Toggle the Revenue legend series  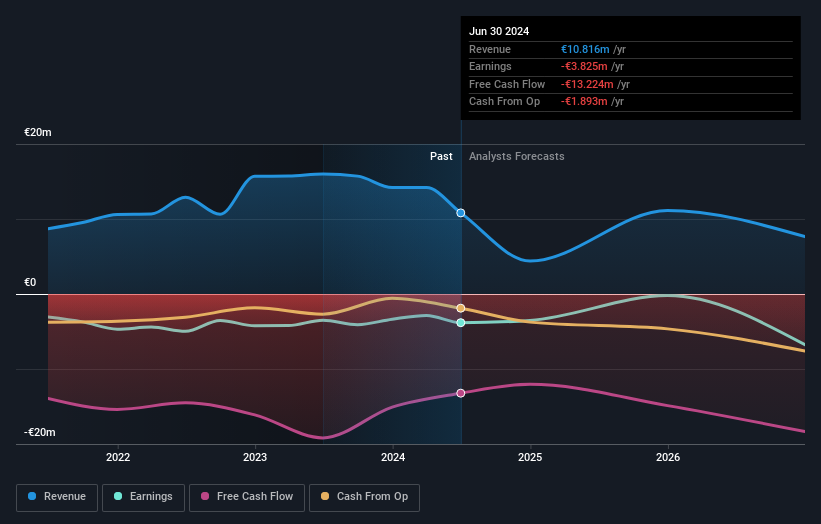click(x=57, y=497)
